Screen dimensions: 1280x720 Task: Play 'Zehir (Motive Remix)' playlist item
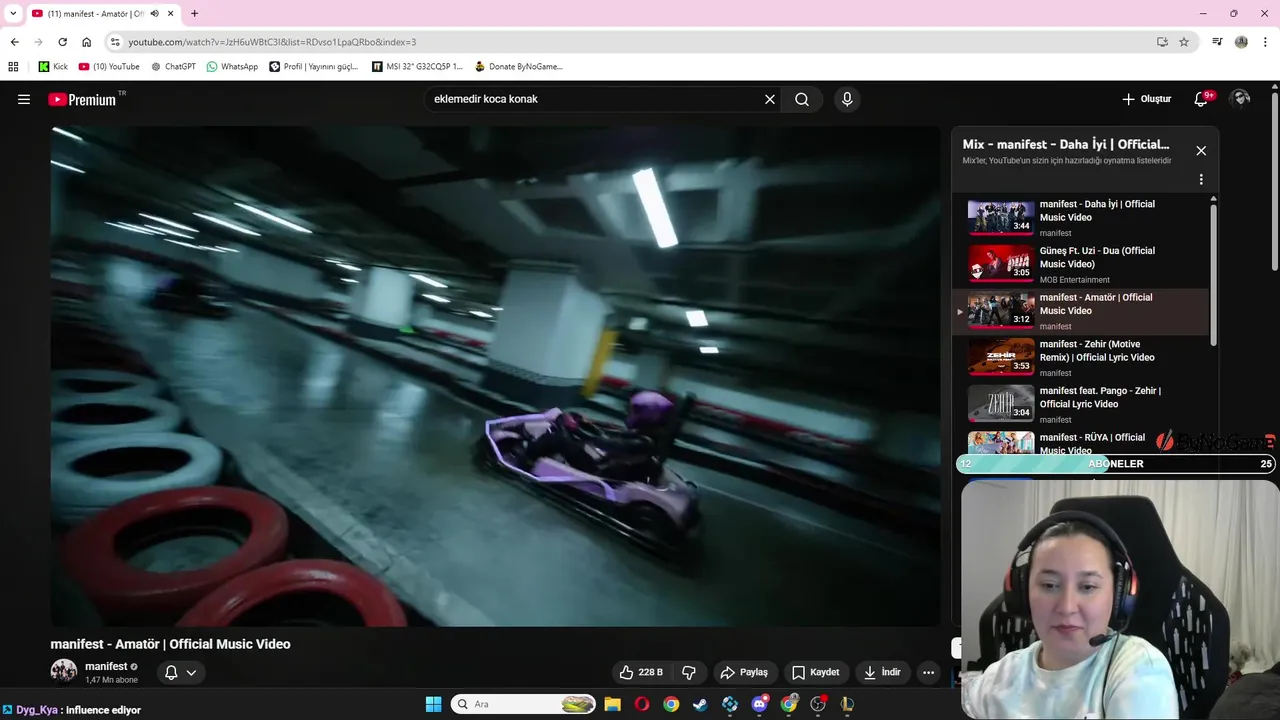point(1081,357)
